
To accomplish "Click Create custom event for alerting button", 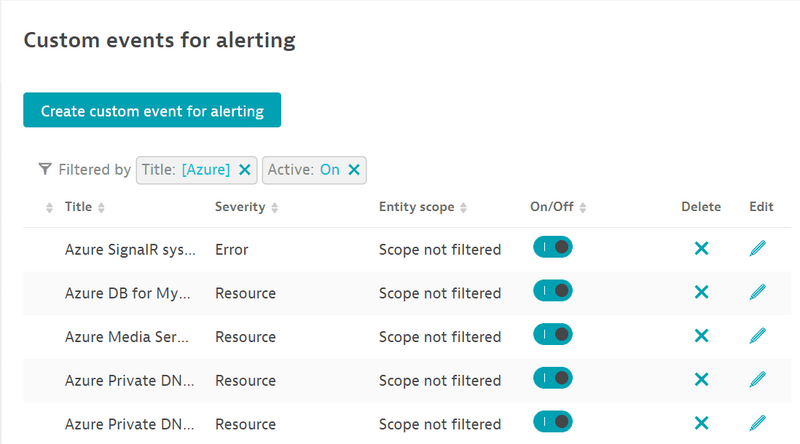I will point(152,110).
